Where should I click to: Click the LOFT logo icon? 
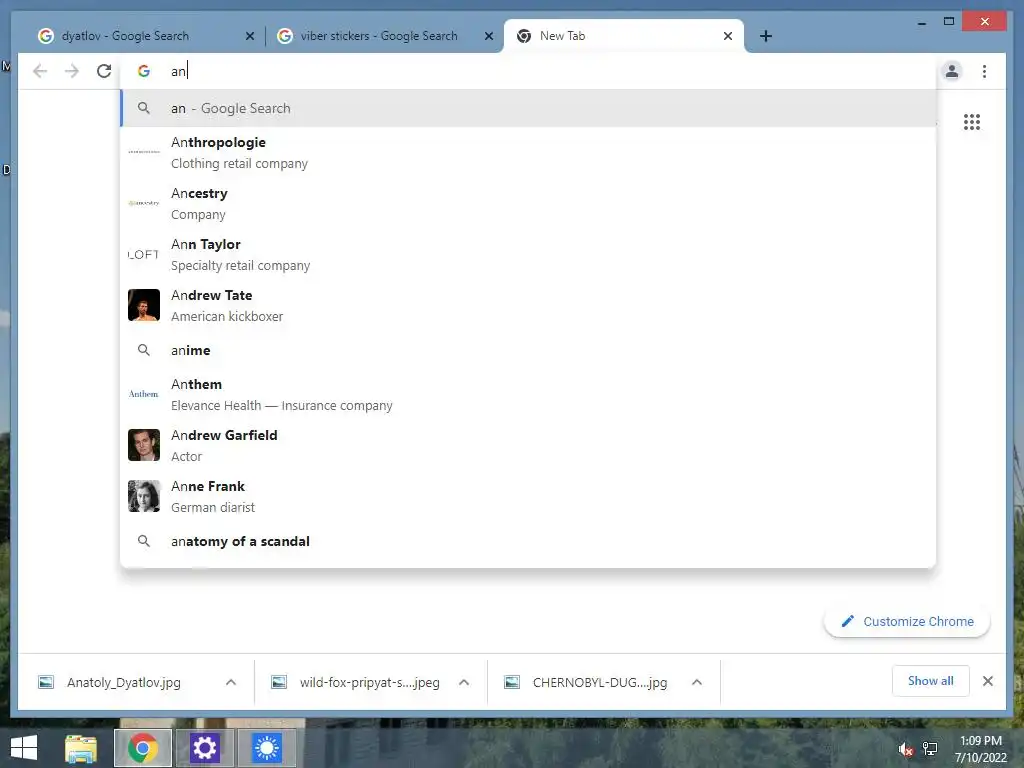pyautogui.click(x=144, y=254)
